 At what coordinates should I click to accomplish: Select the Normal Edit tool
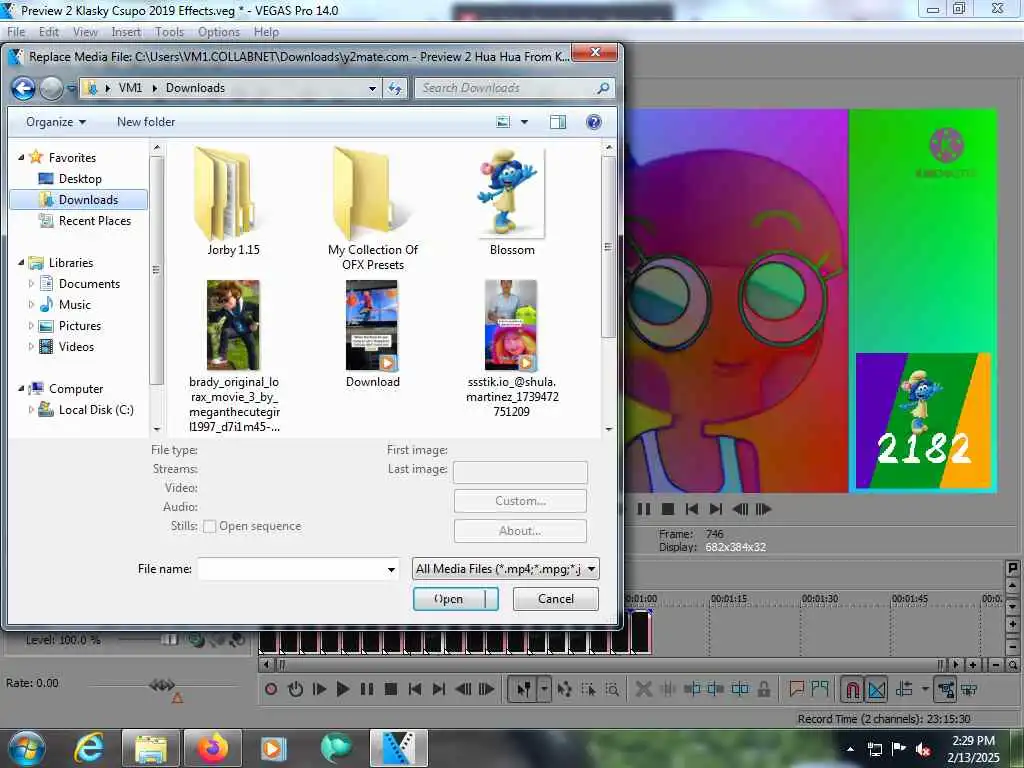click(x=523, y=689)
